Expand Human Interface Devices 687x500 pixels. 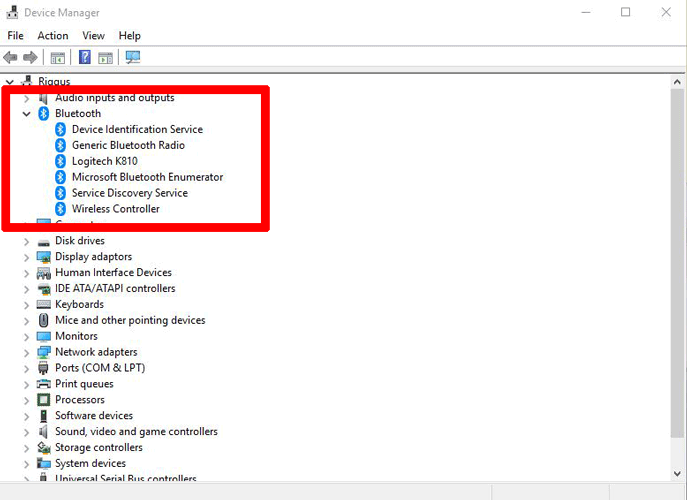click(27, 274)
